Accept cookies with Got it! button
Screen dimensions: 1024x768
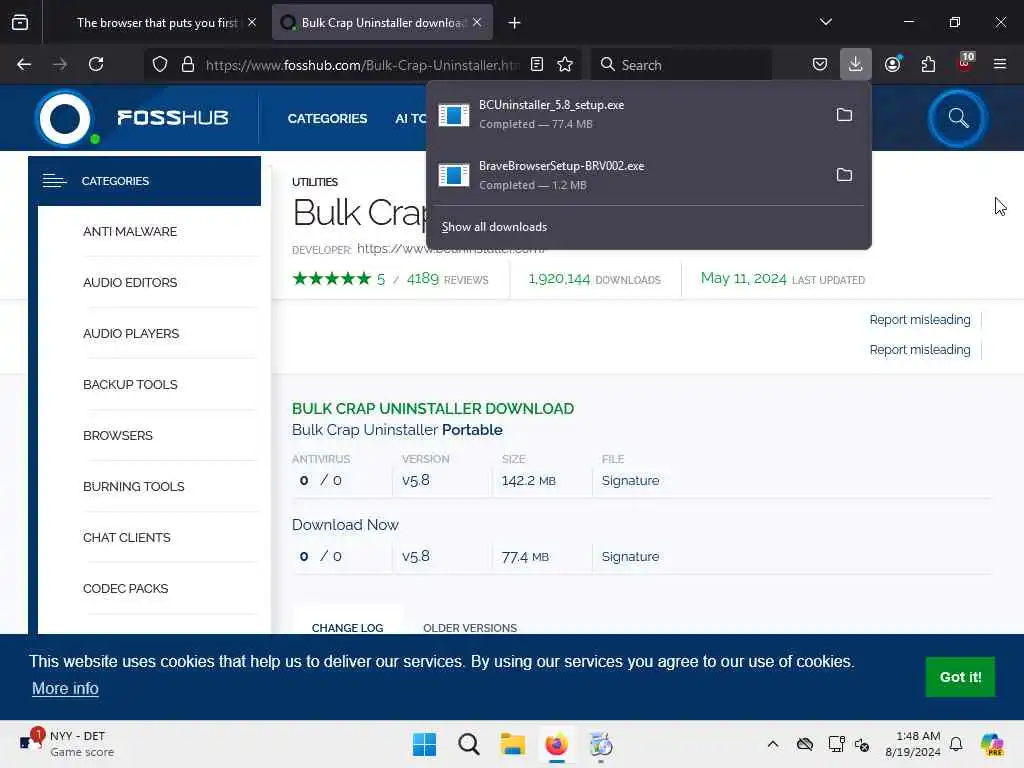click(x=960, y=677)
